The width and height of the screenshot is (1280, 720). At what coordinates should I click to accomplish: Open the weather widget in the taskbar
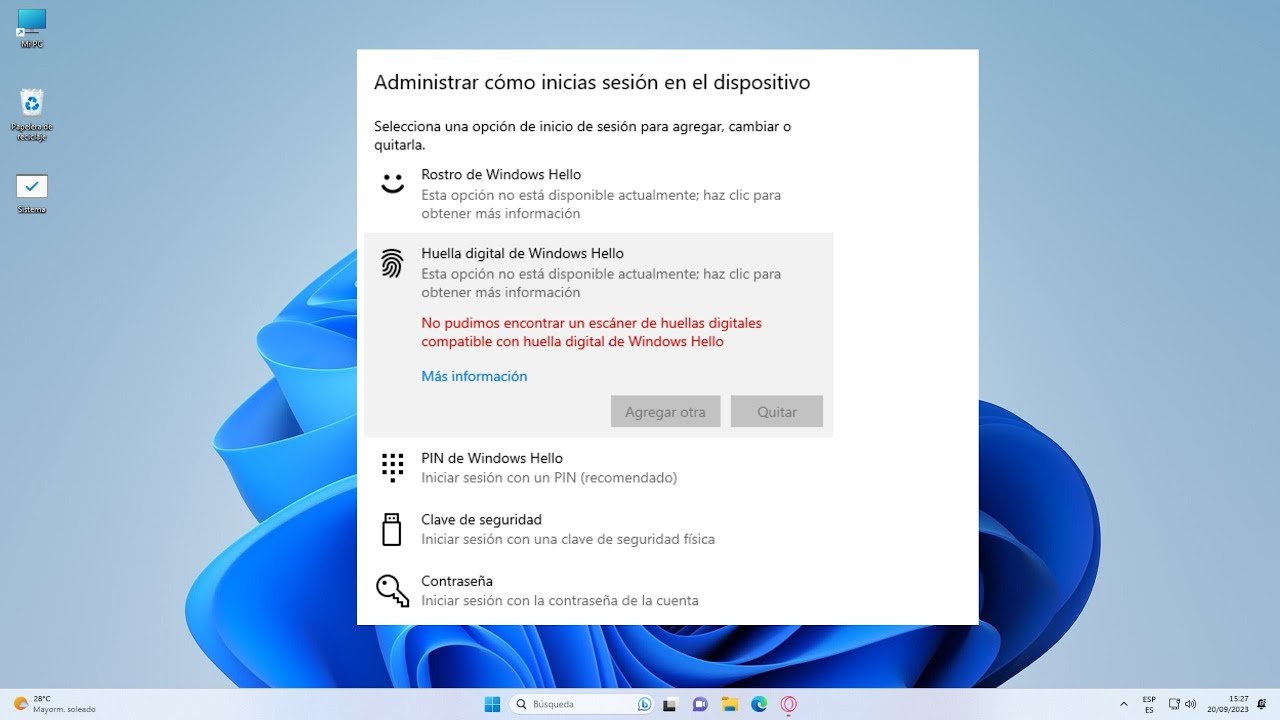[x=55, y=704]
